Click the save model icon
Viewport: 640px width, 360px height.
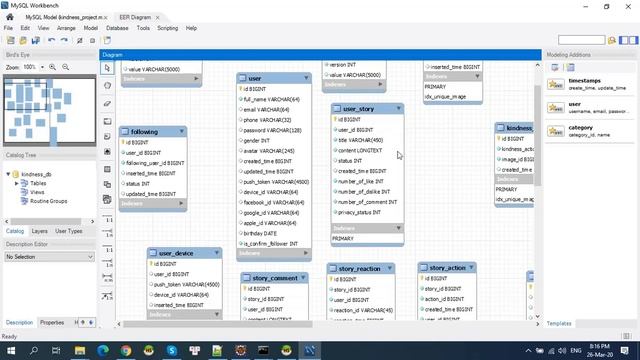[x=36, y=40]
